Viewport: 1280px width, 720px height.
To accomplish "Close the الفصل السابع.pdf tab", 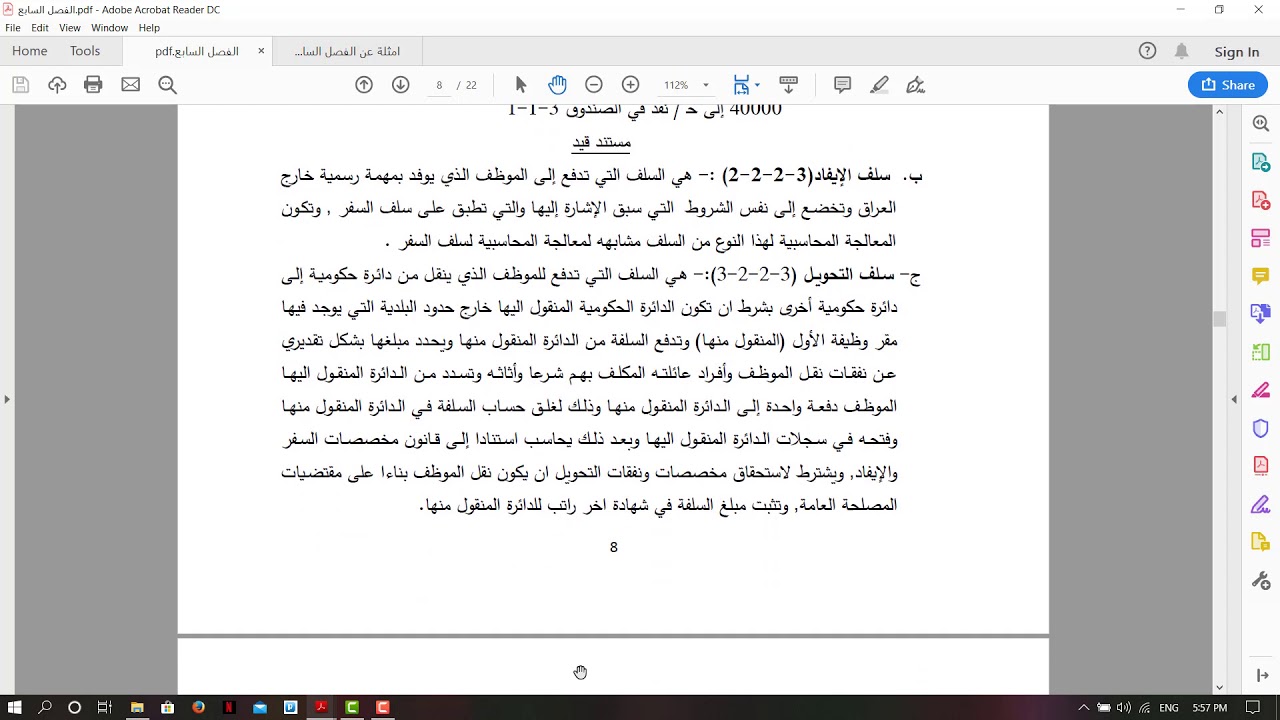I will pyautogui.click(x=261, y=51).
